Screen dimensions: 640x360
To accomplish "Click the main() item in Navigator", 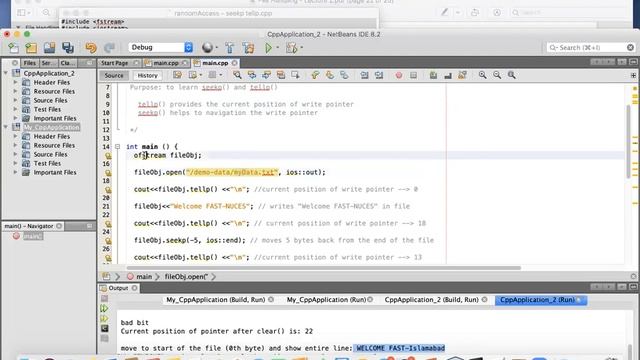I will click(33, 236).
